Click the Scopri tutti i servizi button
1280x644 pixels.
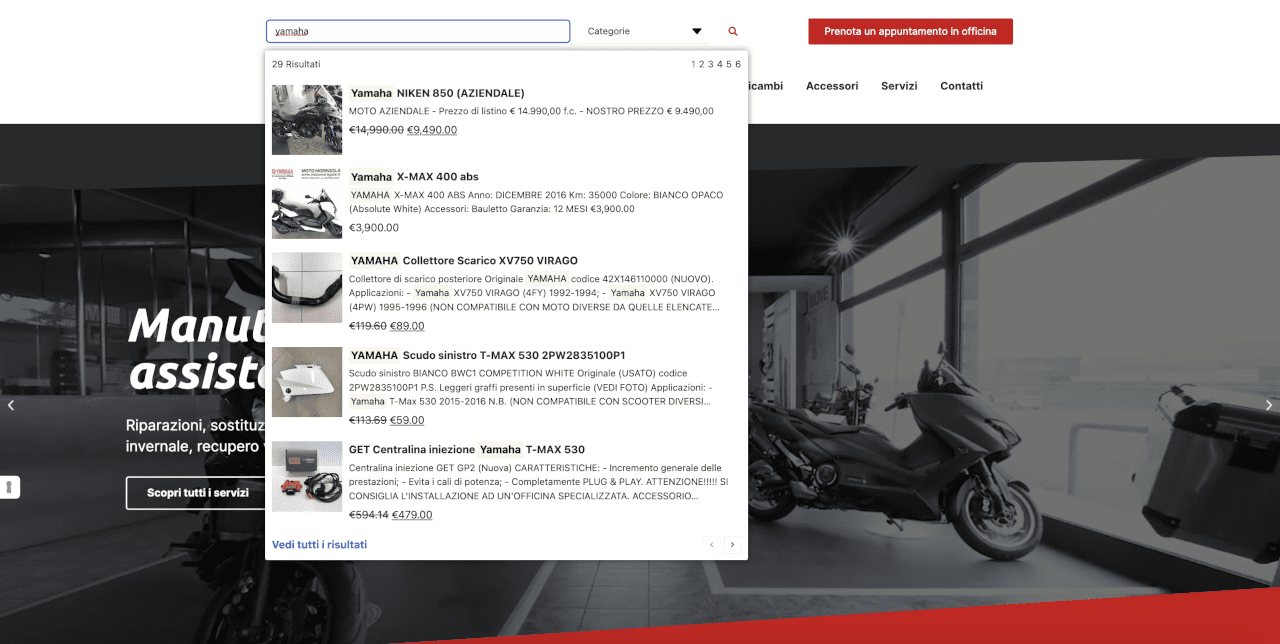coord(198,493)
